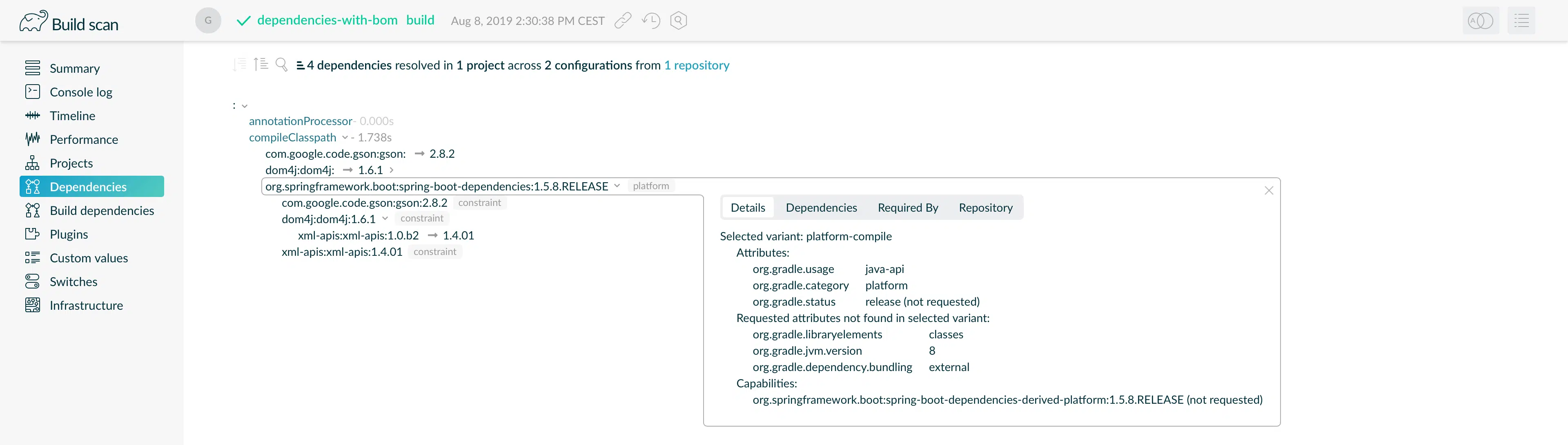Select dom4j:dom4j 1.6.1 dependency row
The height and width of the screenshot is (445, 1568).
pos(324,170)
